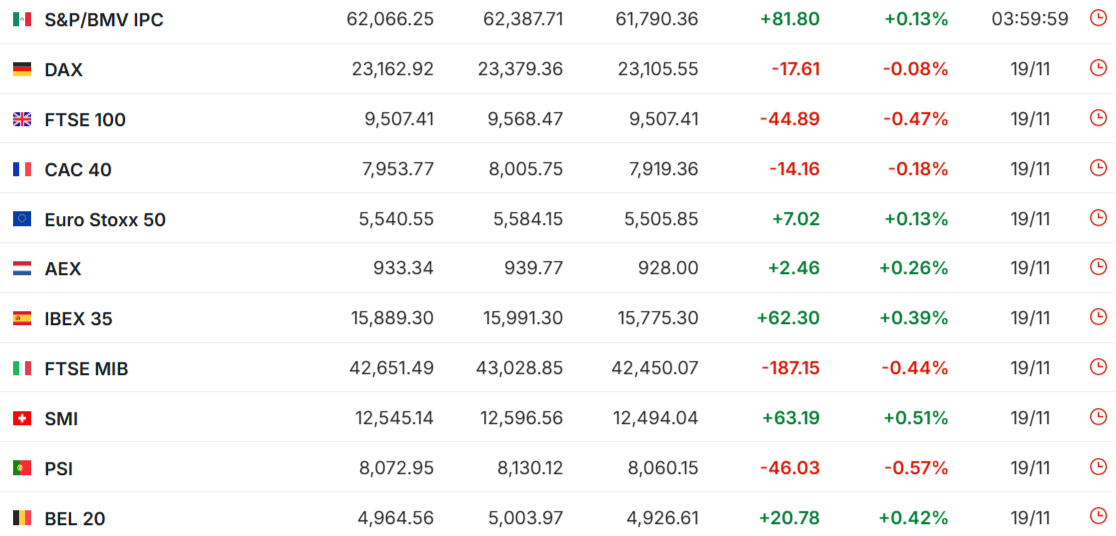Click the Portugal flag icon beside PSI
Viewport: 1116px width, 536px height.
click(22, 468)
